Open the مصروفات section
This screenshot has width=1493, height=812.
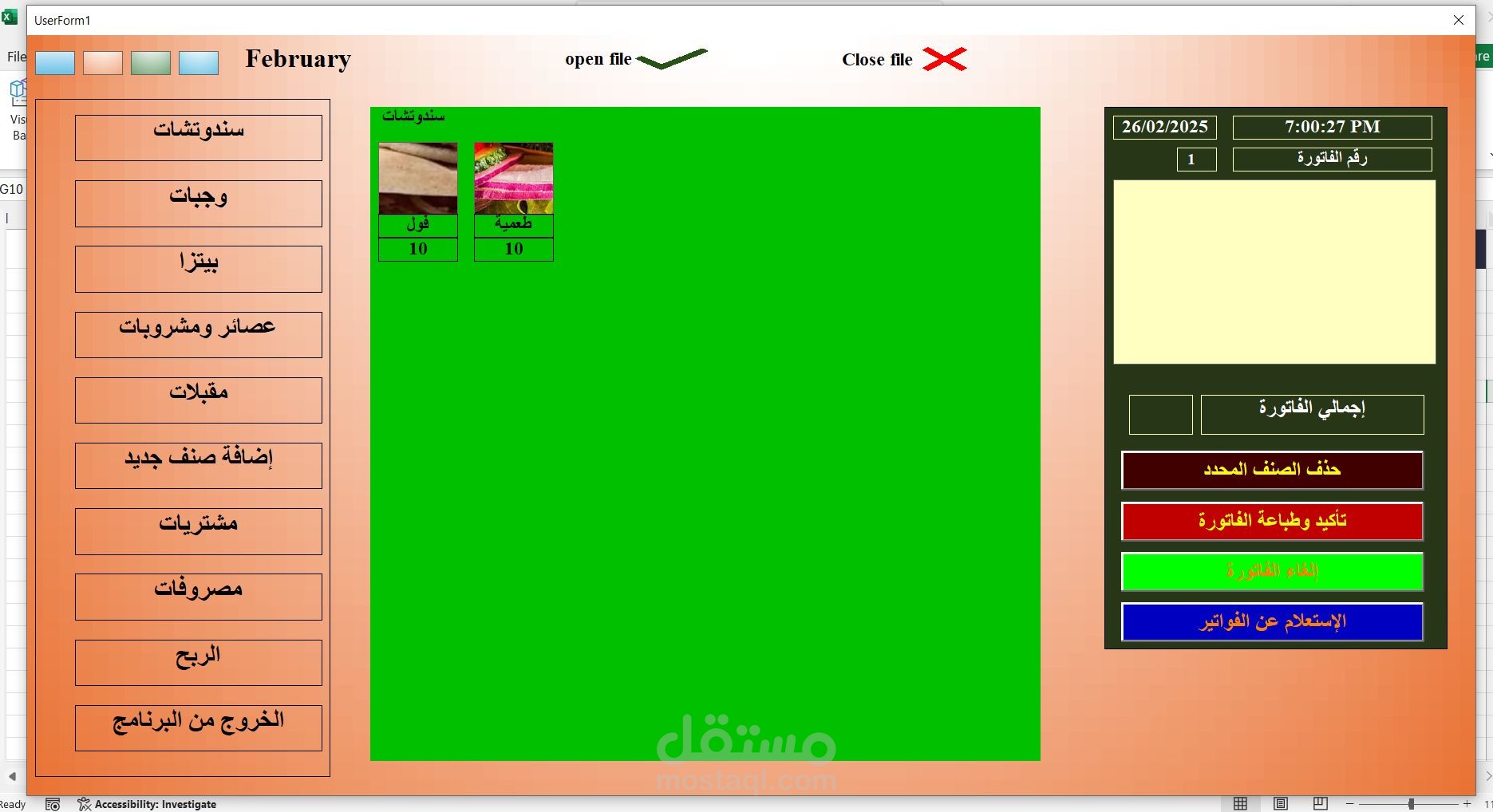point(199,597)
